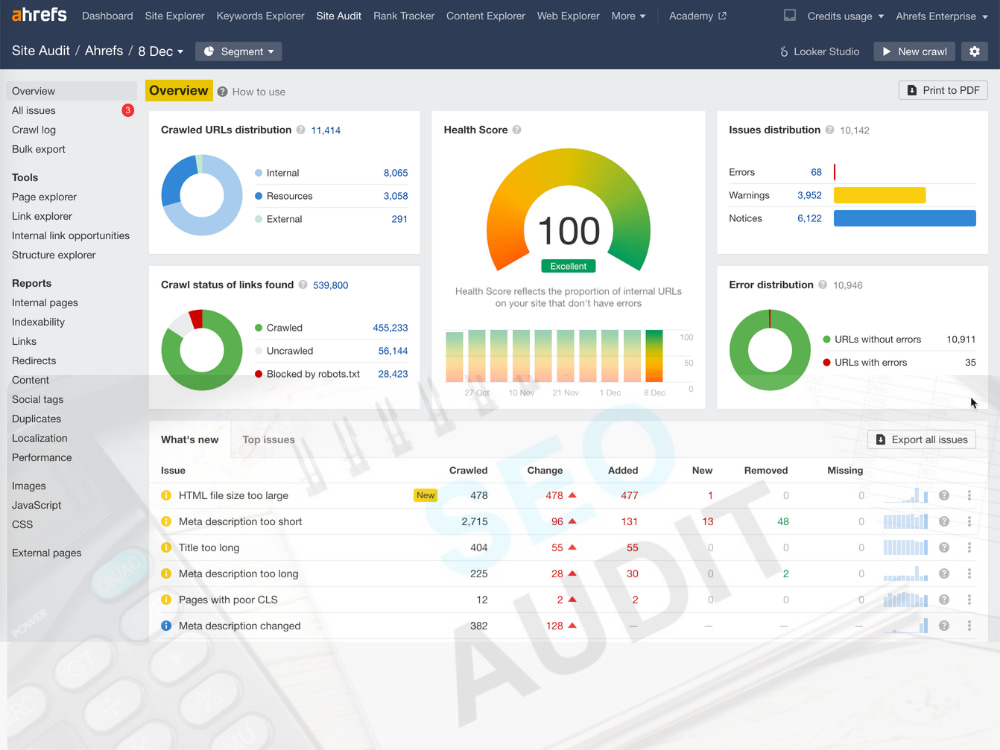The width and height of the screenshot is (1000, 750).
Task: Open Rank Tracker from top navigation
Action: click(404, 16)
